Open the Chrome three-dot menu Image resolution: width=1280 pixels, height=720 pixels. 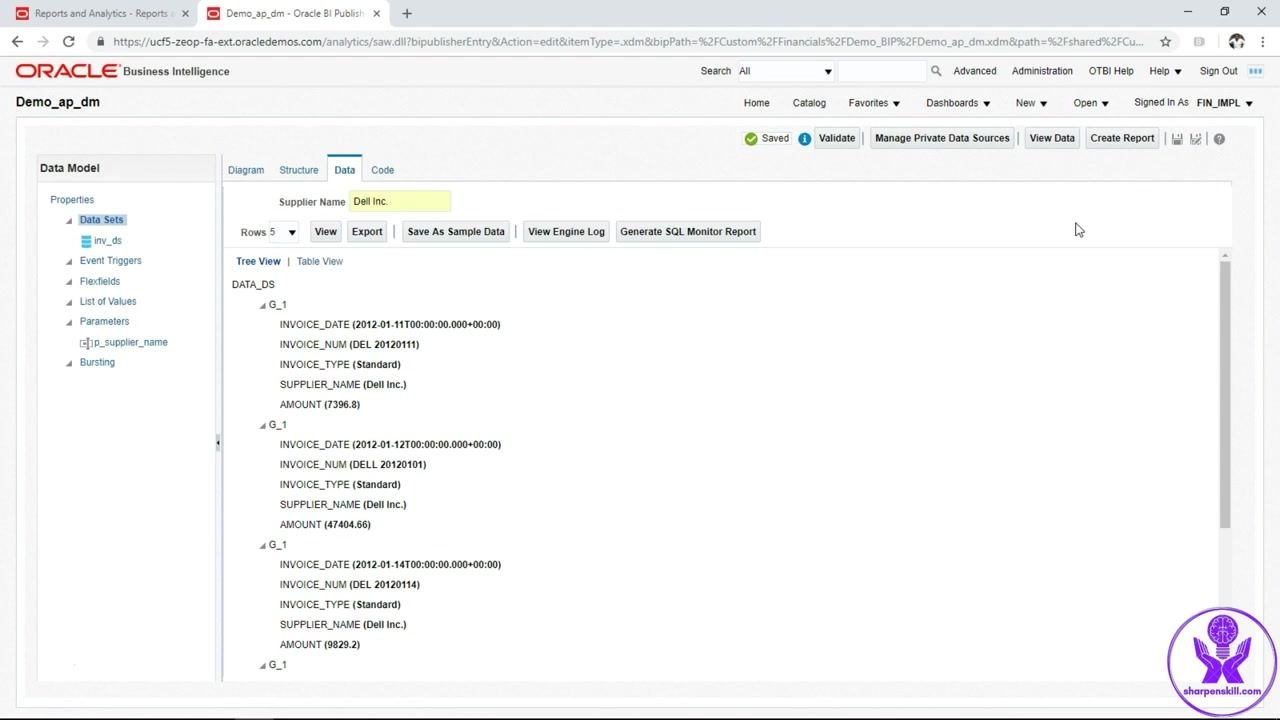pyautogui.click(x=1264, y=41)
